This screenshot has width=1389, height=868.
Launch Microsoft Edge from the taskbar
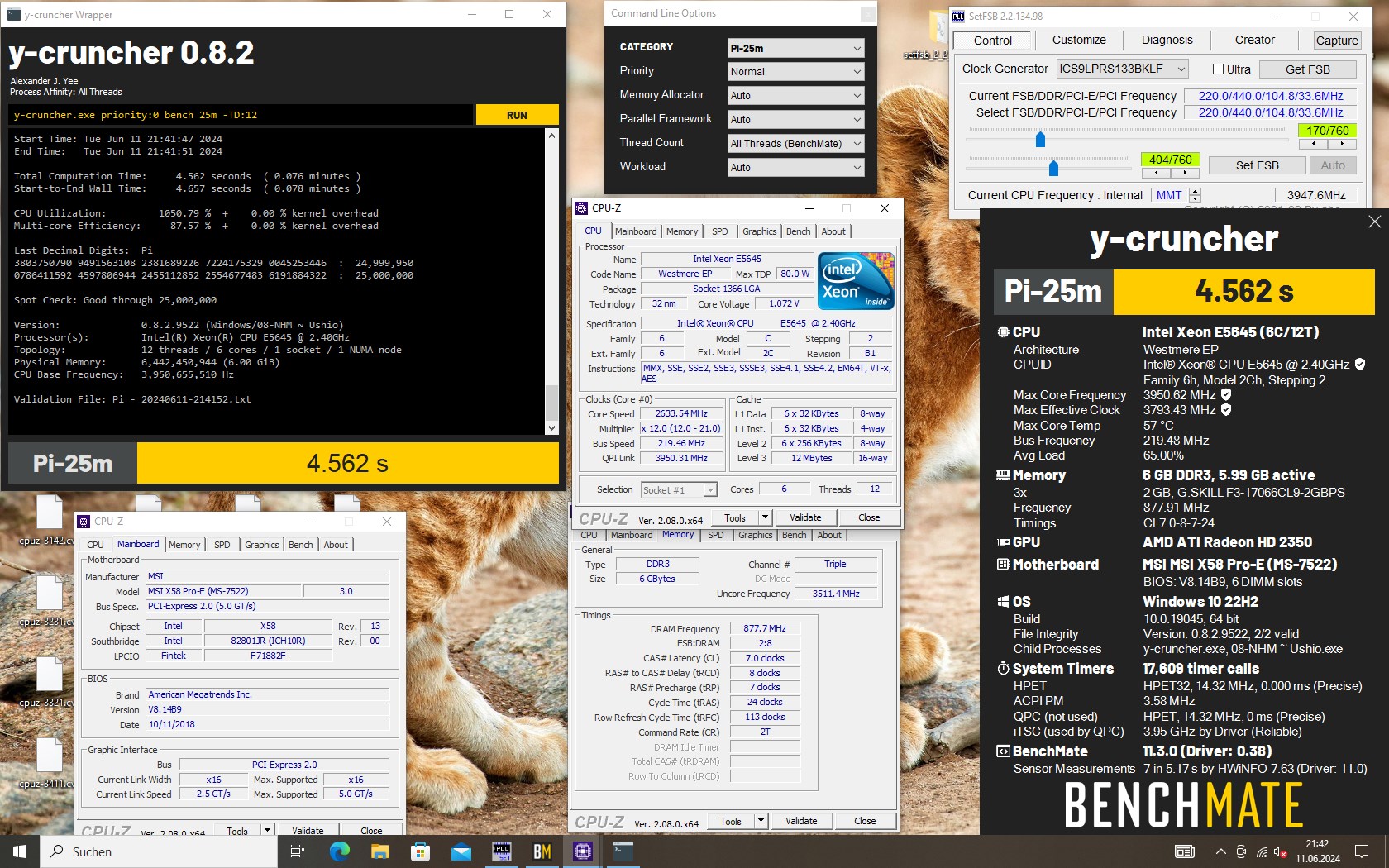339,851
